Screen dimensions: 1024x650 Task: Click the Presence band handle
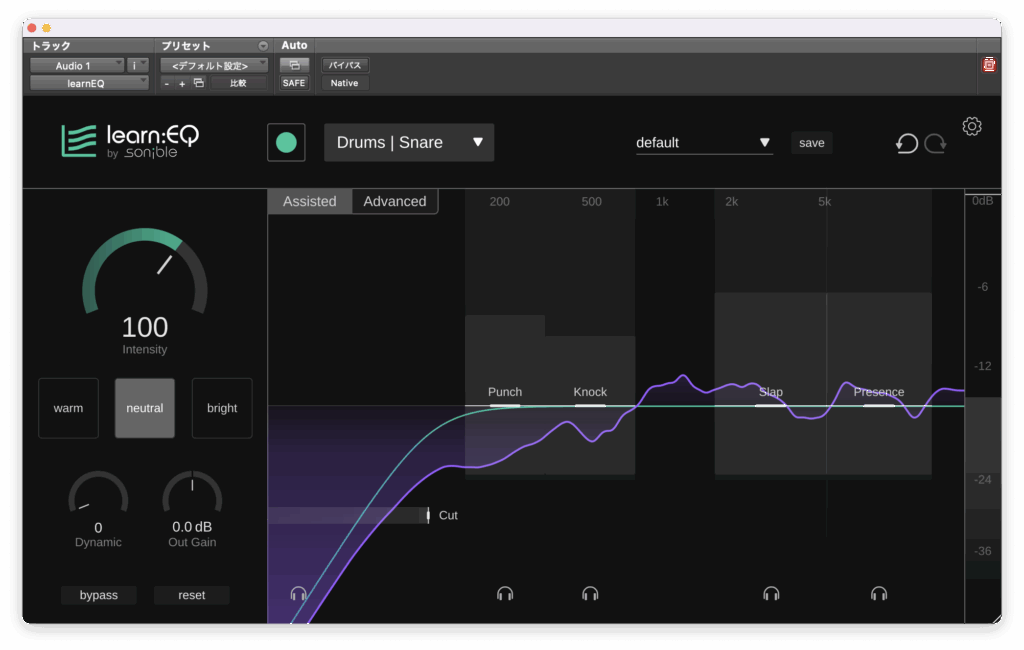coord(878,406)
